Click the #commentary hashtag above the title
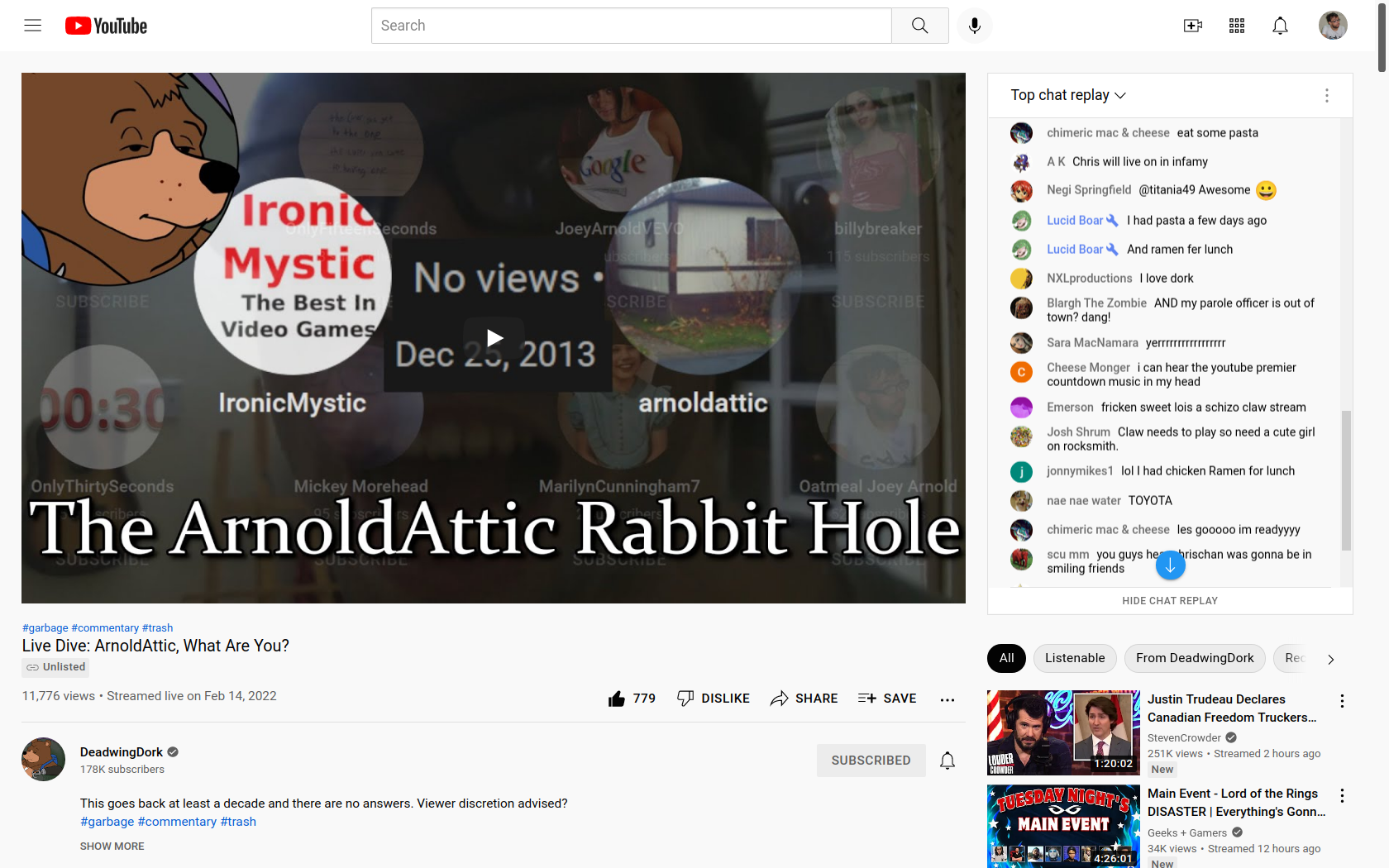The width and height of the screenshot is (1389, 868). tap(105, 628)
